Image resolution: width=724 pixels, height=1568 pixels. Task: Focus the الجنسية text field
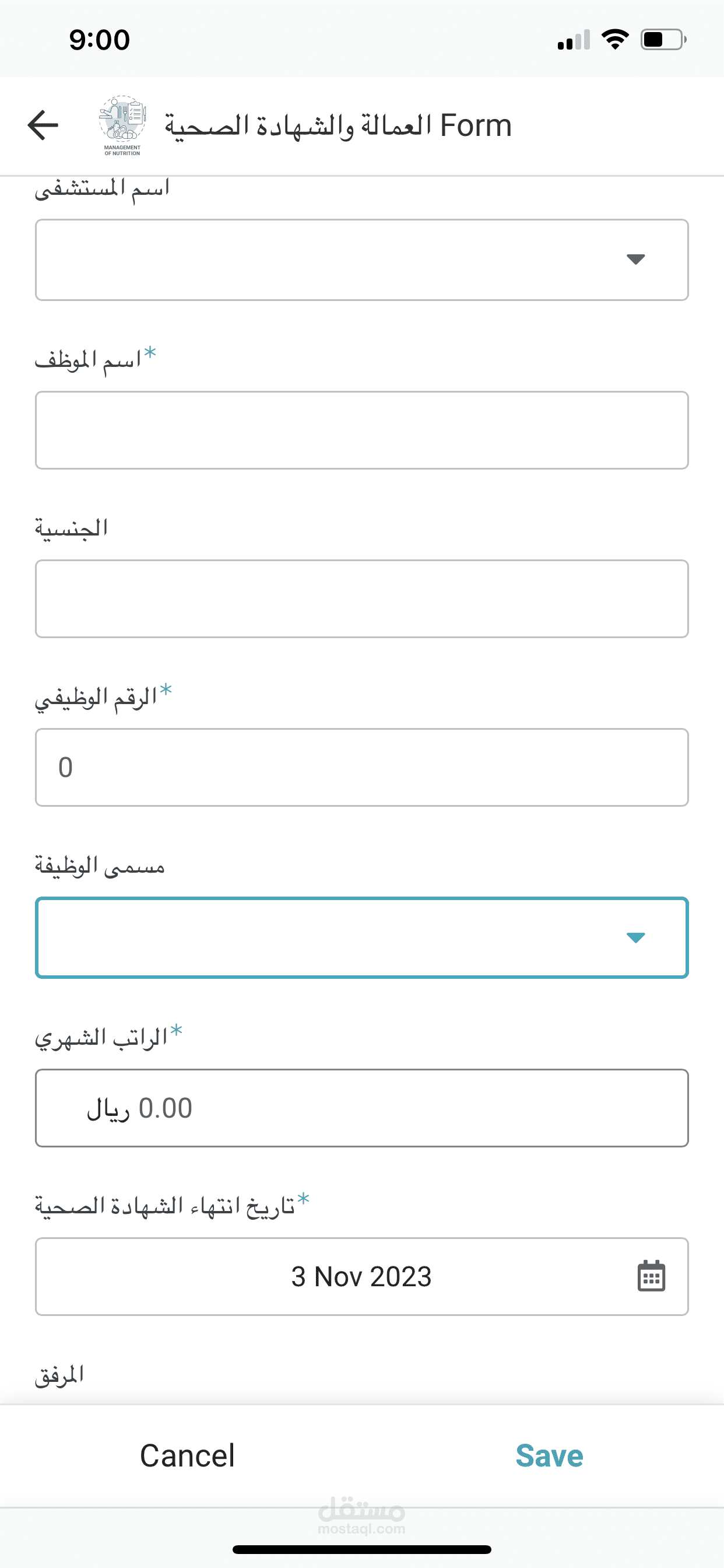pos(361,599)
